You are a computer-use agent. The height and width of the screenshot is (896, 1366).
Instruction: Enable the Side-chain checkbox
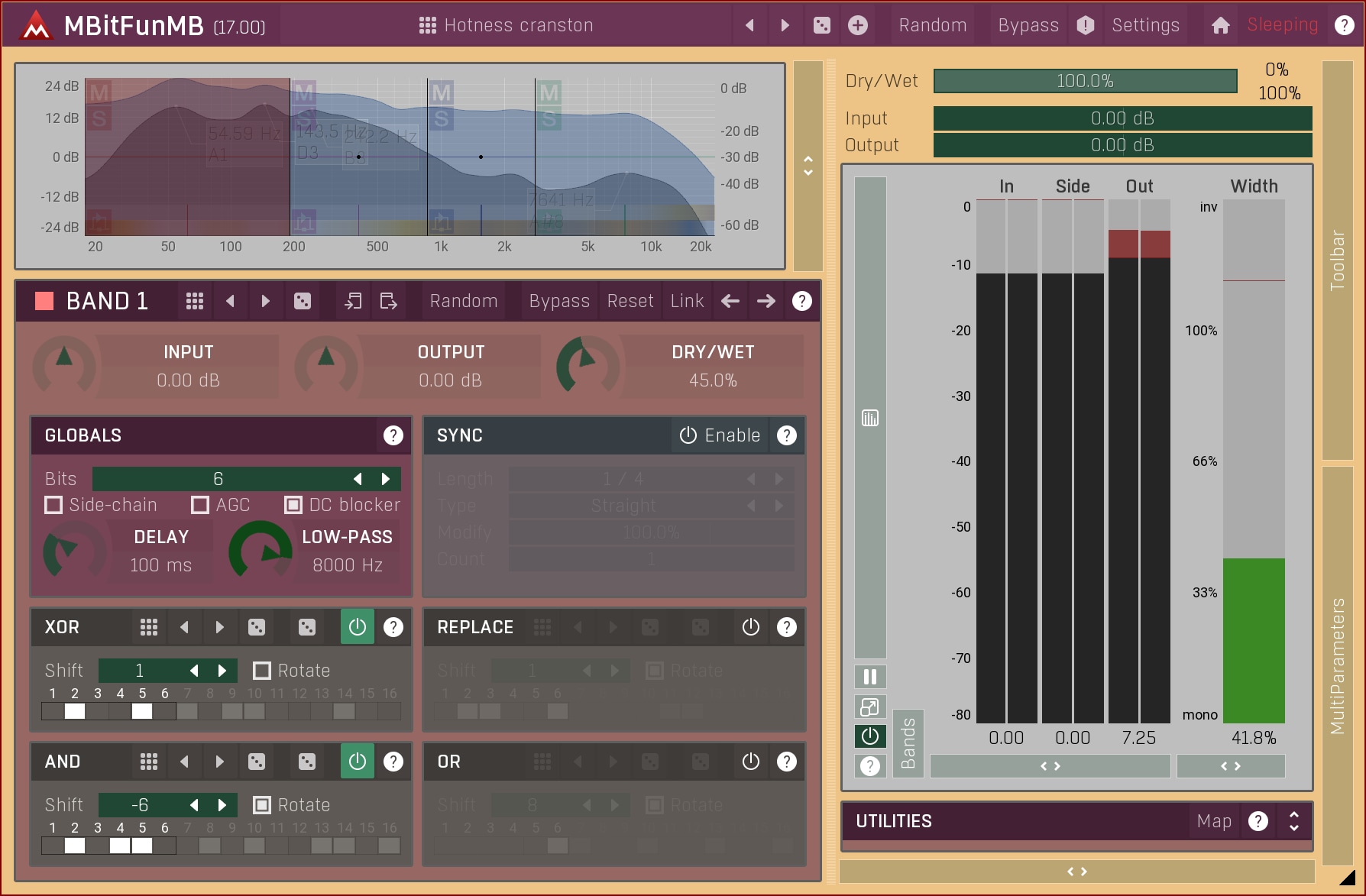(x=53, y=505)
